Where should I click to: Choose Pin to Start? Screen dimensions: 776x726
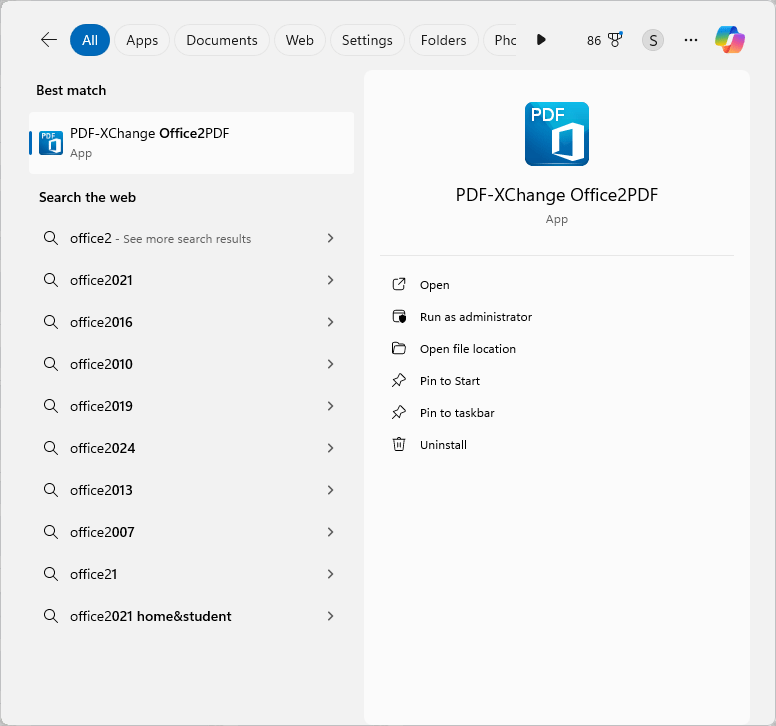pyautogui.click(x=557, y=381)
